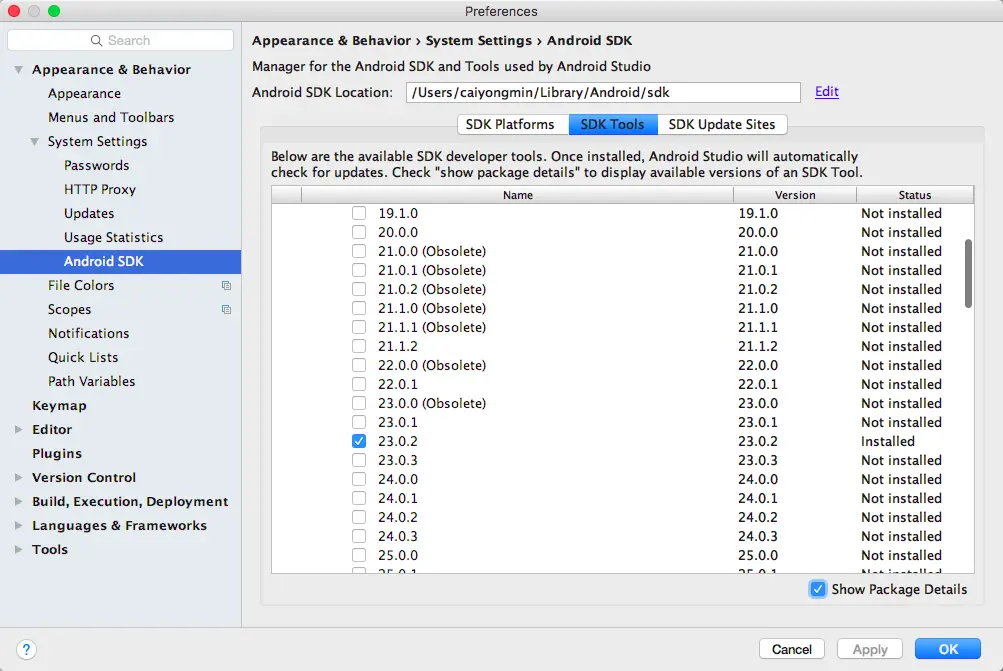Viewport: 1003px width, 671px height.
Task: Collapse the System Settings tree node
Action: point(35,141)
